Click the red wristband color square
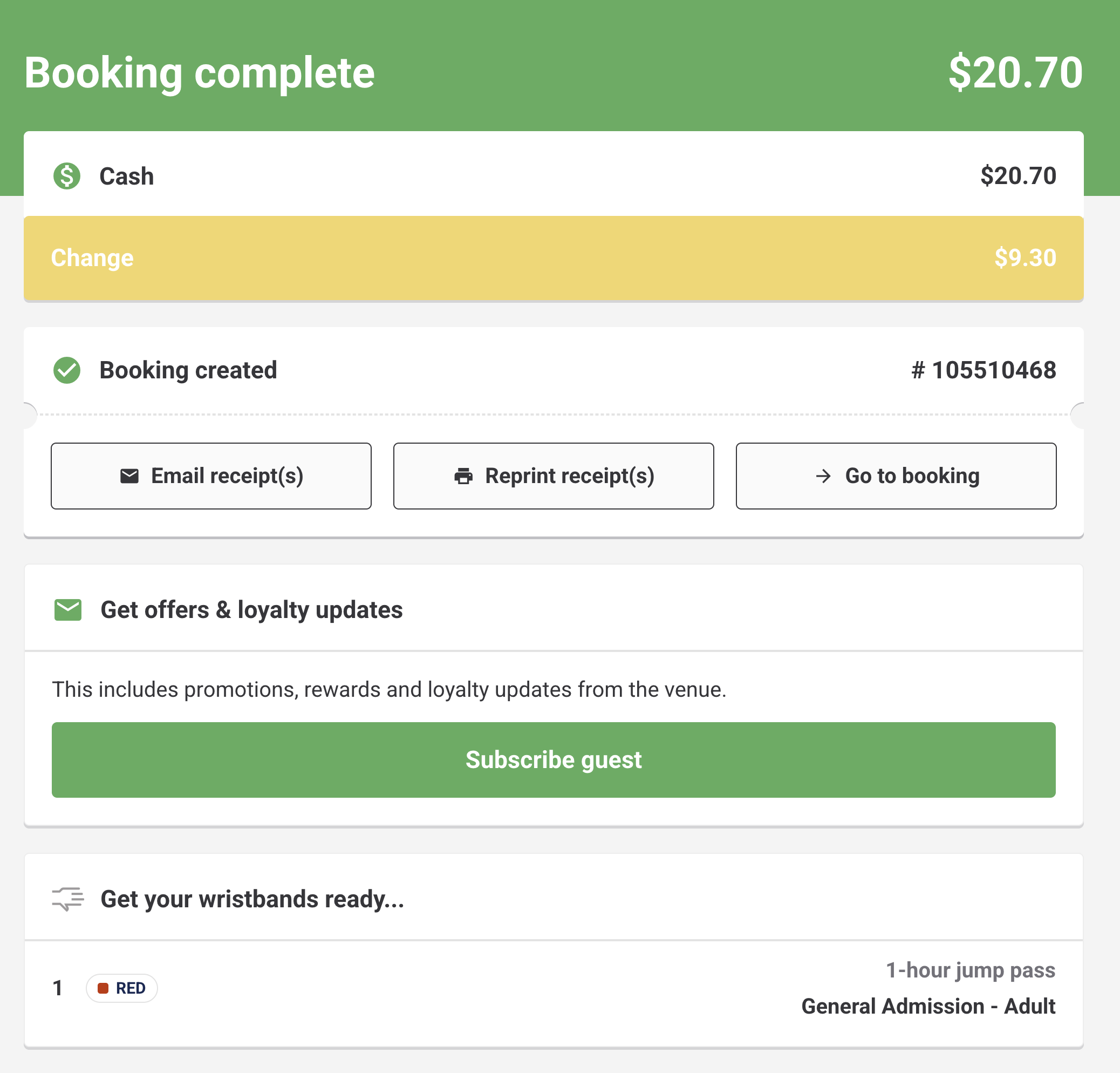This screenshot has height=1073, width=1120. pos(103,988)
